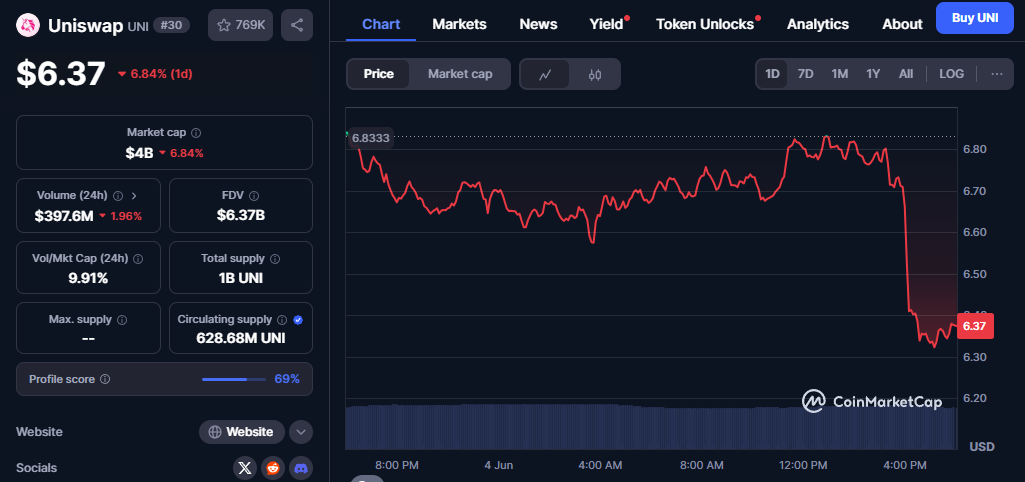Click the $6.37B FDV value
1025x482 pixels.
(241, 215)
